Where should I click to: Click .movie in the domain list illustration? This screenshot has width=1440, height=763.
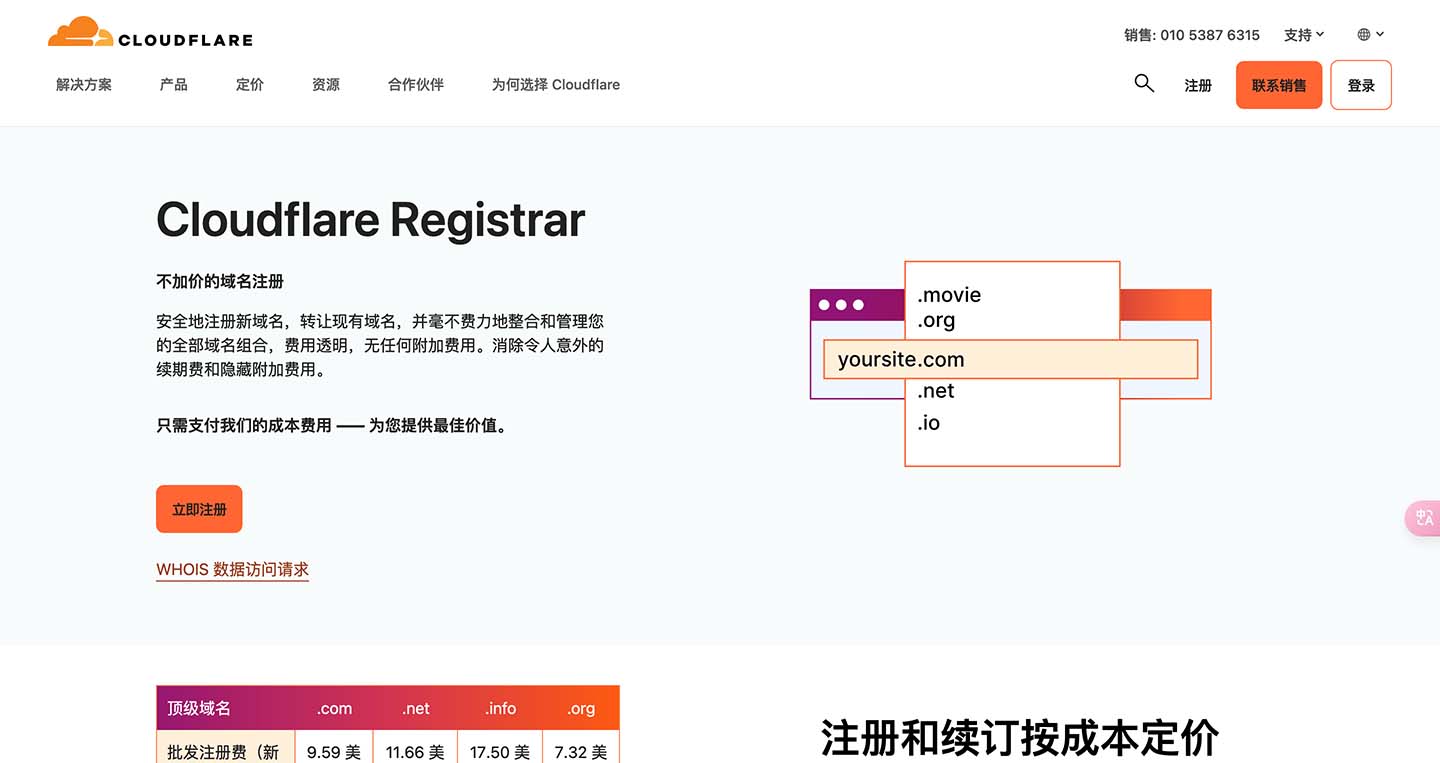[x=949, y=295]
